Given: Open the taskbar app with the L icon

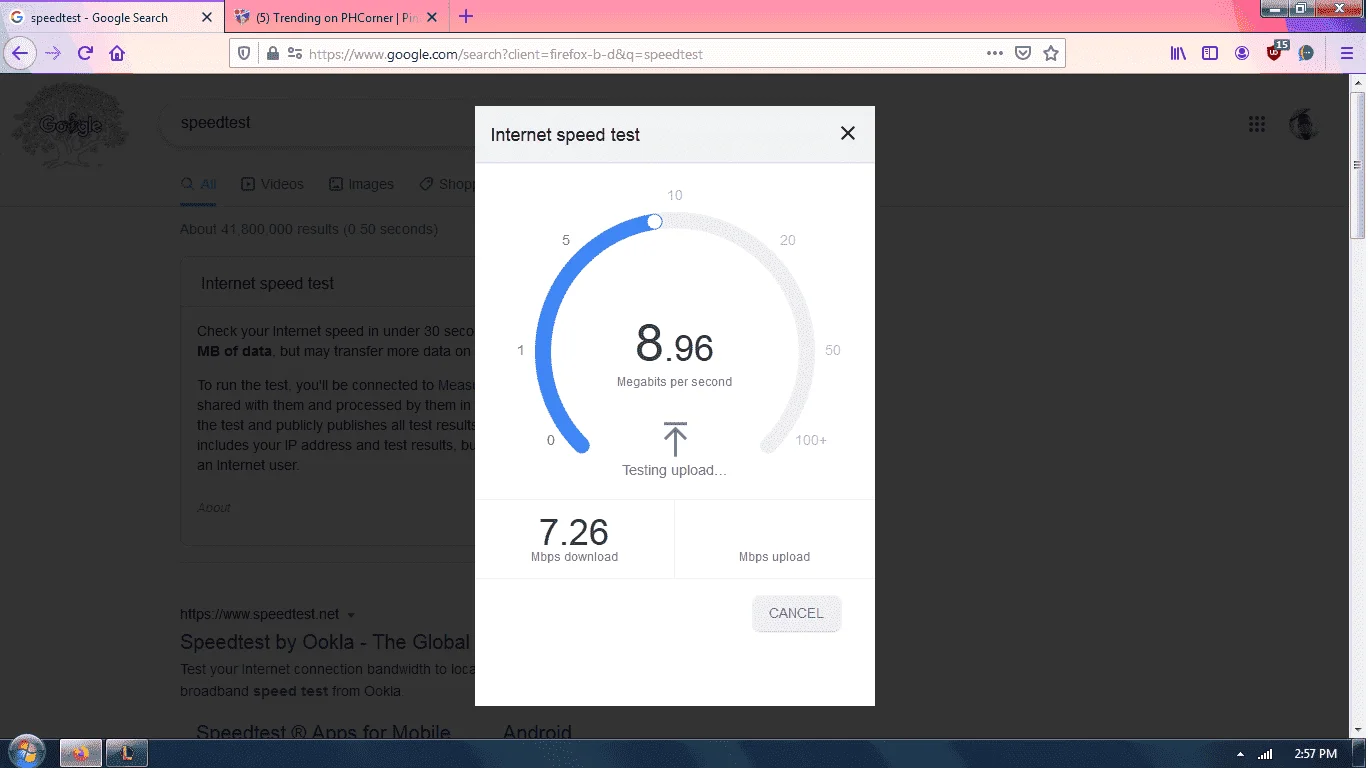Looking at the screenshot, I should (127, 752).
